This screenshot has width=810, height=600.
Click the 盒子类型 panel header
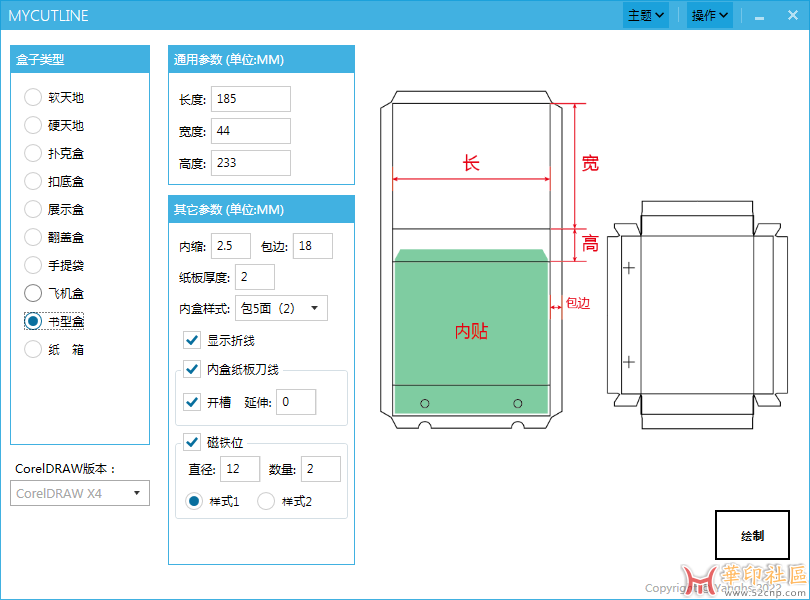(80, 59)
